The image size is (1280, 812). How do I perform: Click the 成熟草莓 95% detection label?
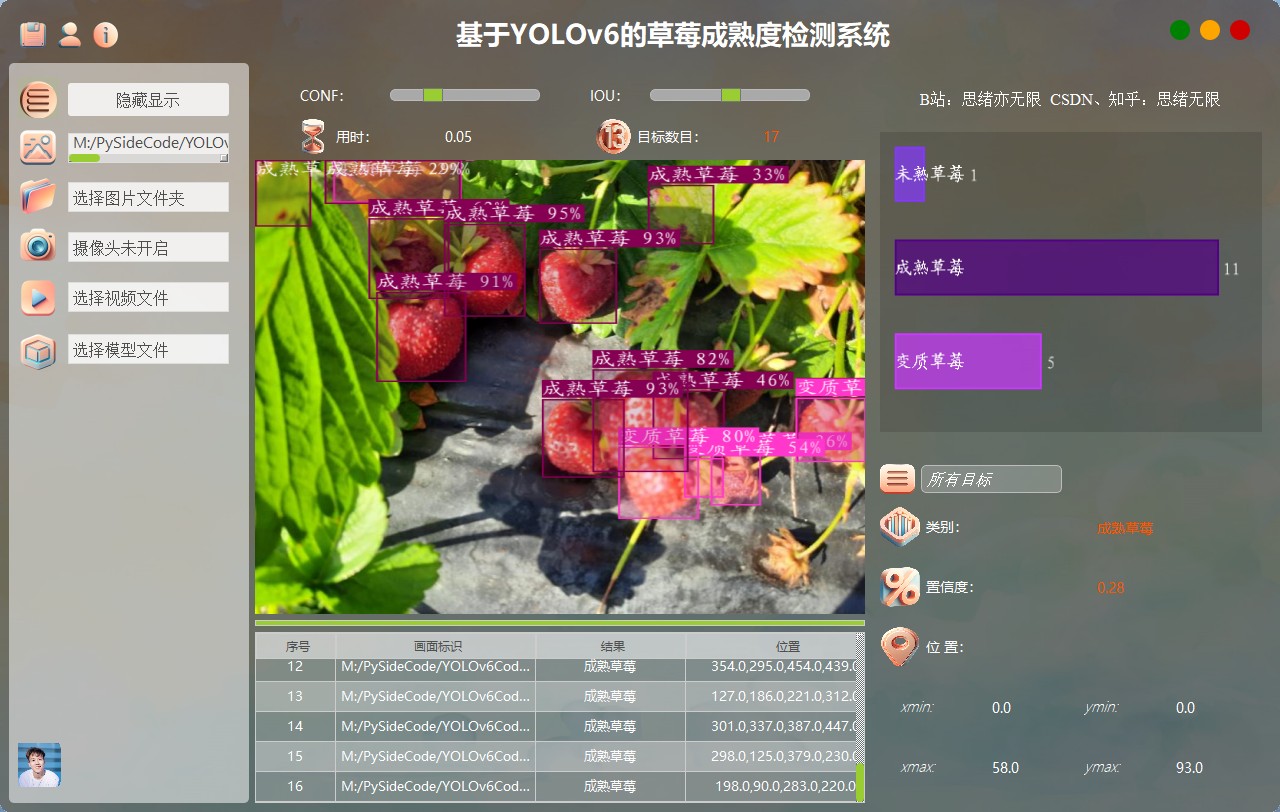[x=514, y=213]
